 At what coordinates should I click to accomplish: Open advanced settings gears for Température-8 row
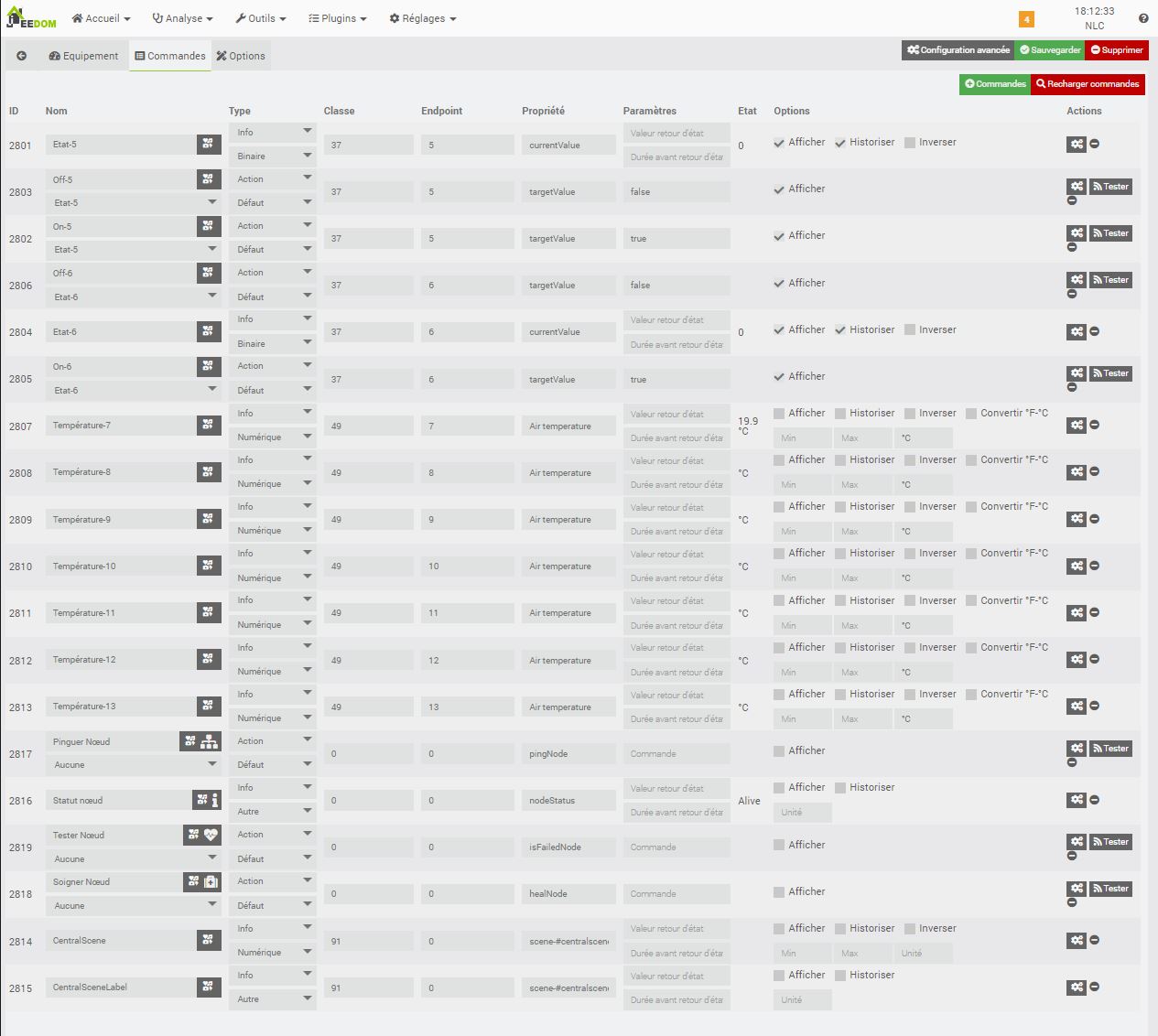coord(1077,471)
